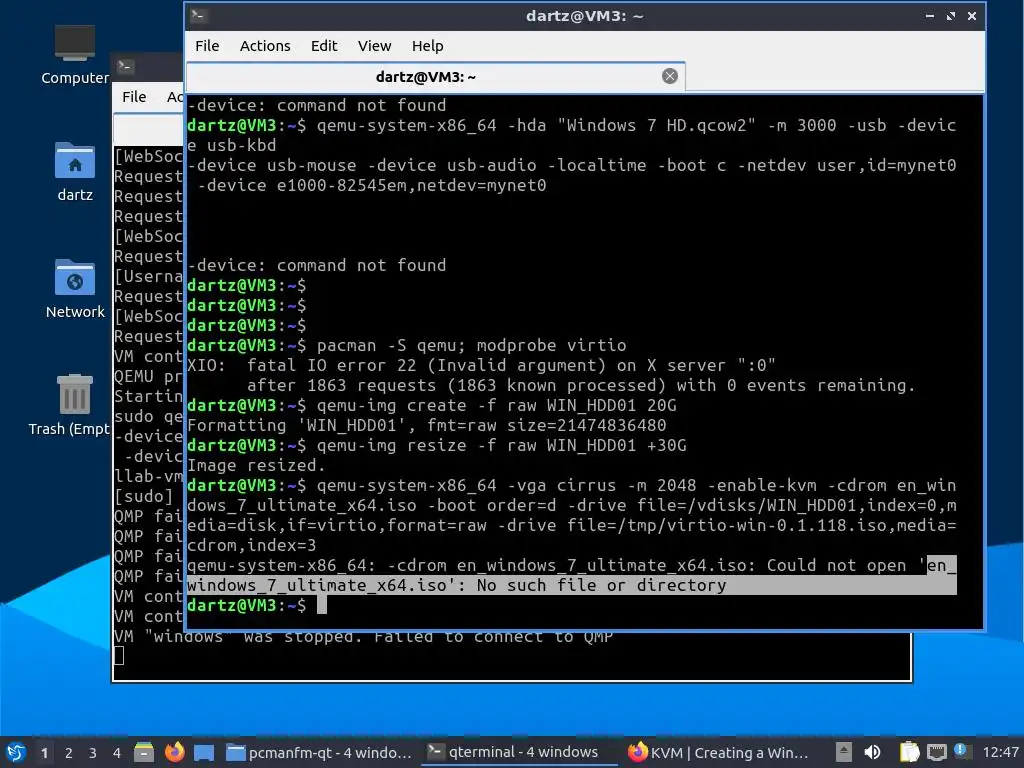This screenshot has height=768, width=1024.
Task: Activate qterminal taskbar group
Action: click(519, 752)
